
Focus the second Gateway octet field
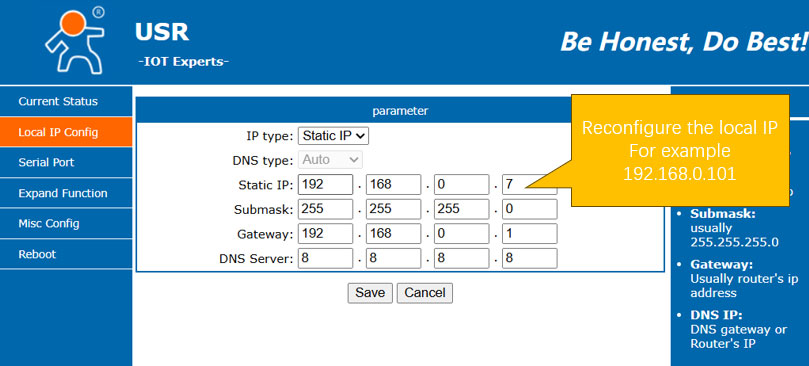click(x=394, y=234)
